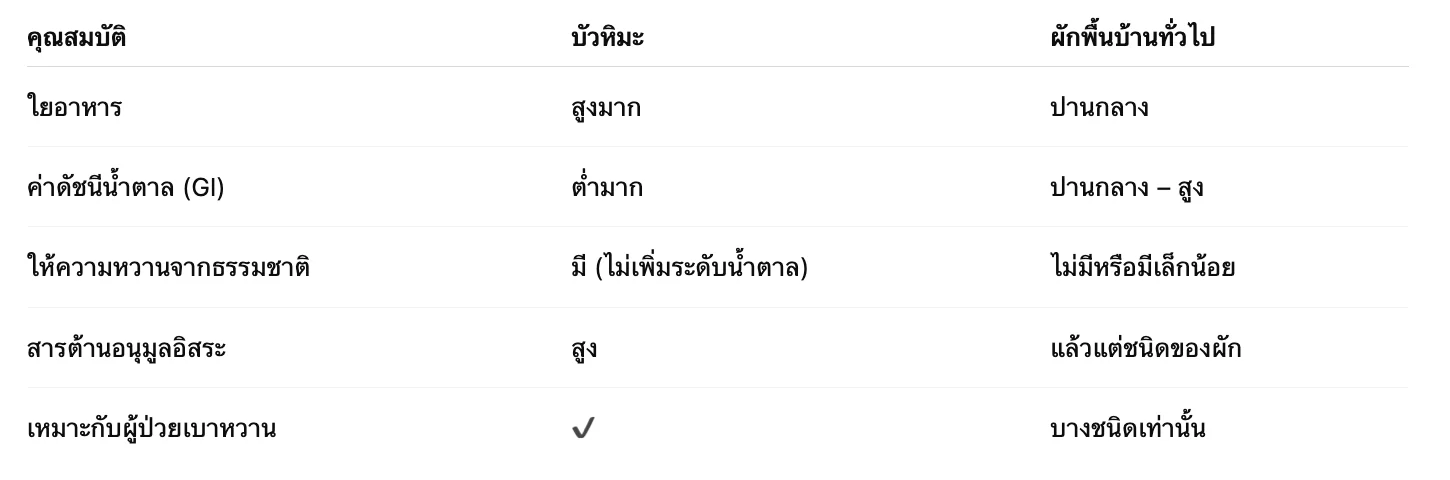The width and height of the screenshot is (1450, 480).
Task: Click the checkmark icon in the บัวหิมะ column
Action: (583, 429)
